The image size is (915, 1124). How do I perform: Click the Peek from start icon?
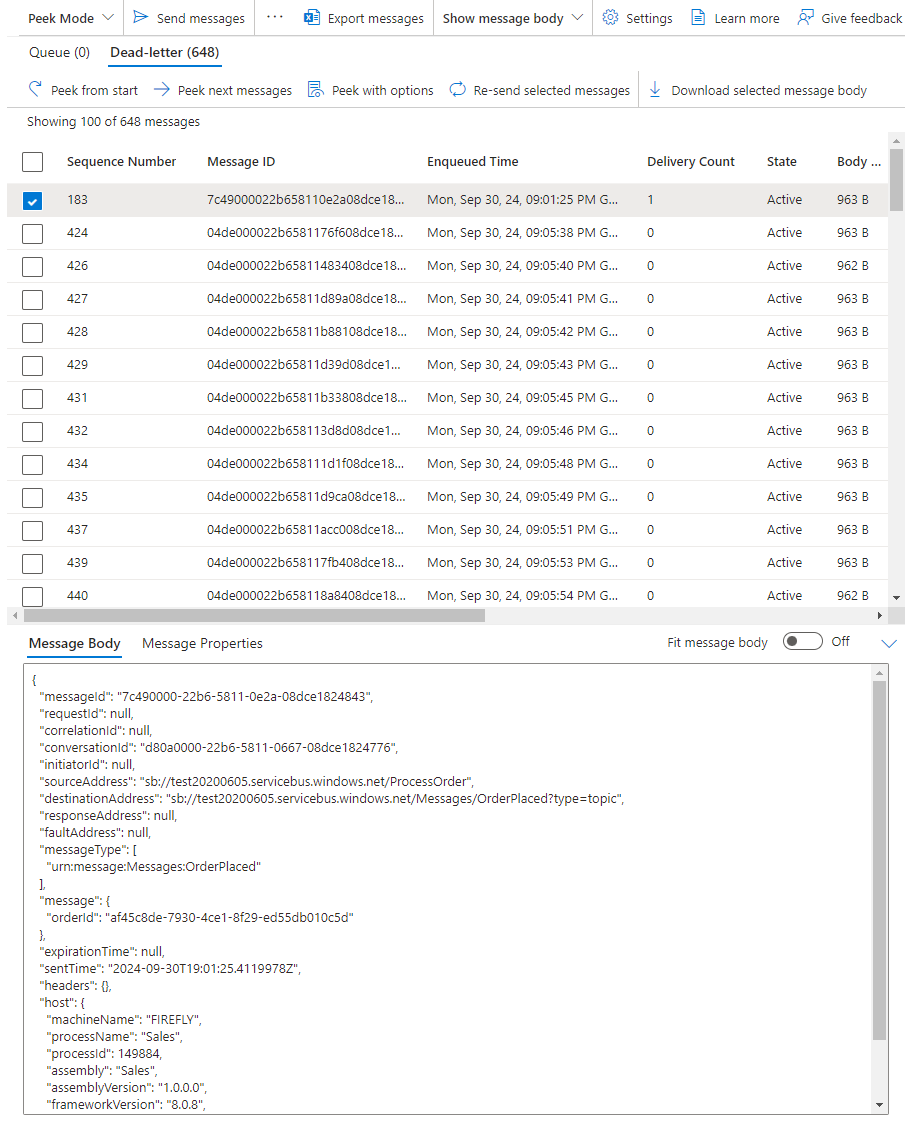click(x=35, y=90)
